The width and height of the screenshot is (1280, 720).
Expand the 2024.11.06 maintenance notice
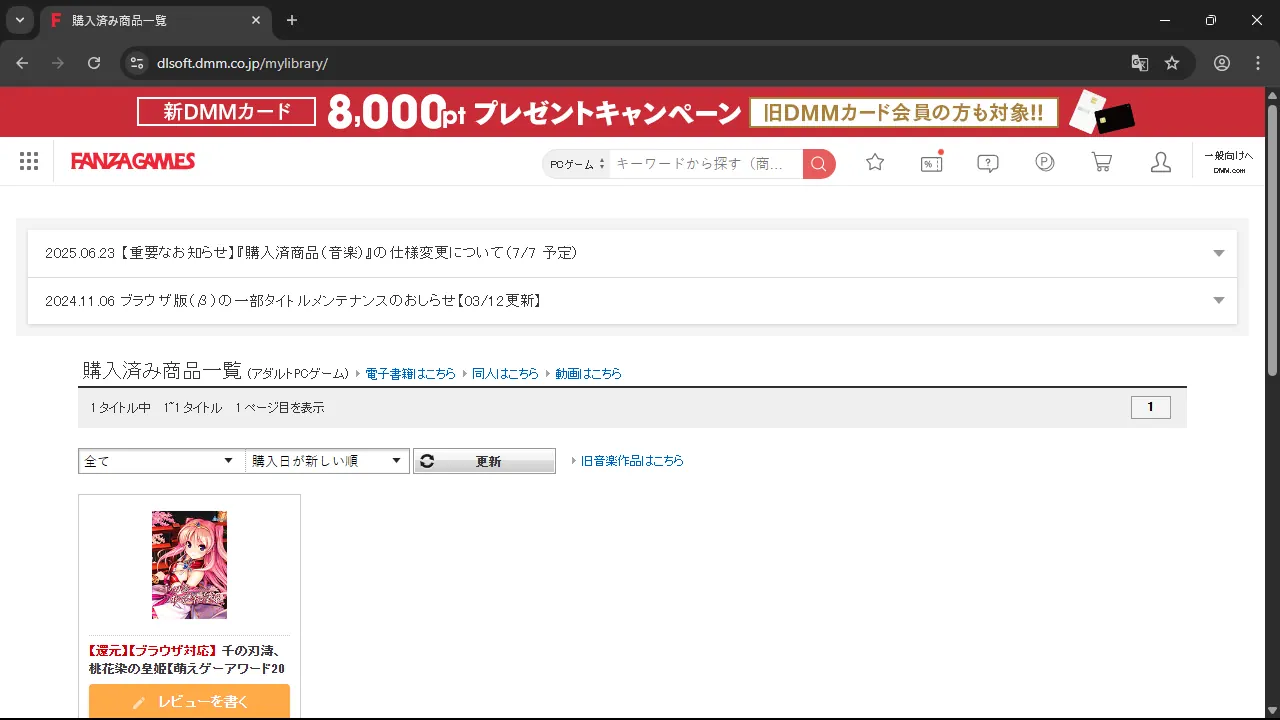pyautogui.click(x=632, y=301)
